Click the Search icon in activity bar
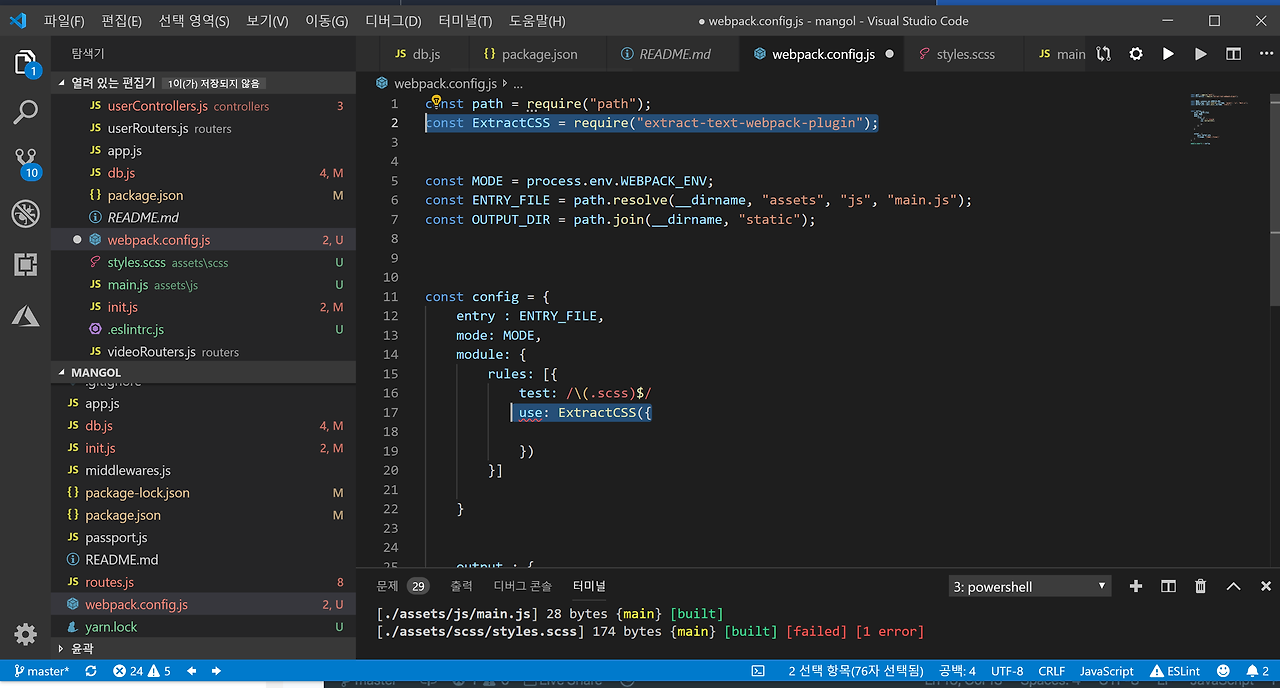 click(25, 112)
